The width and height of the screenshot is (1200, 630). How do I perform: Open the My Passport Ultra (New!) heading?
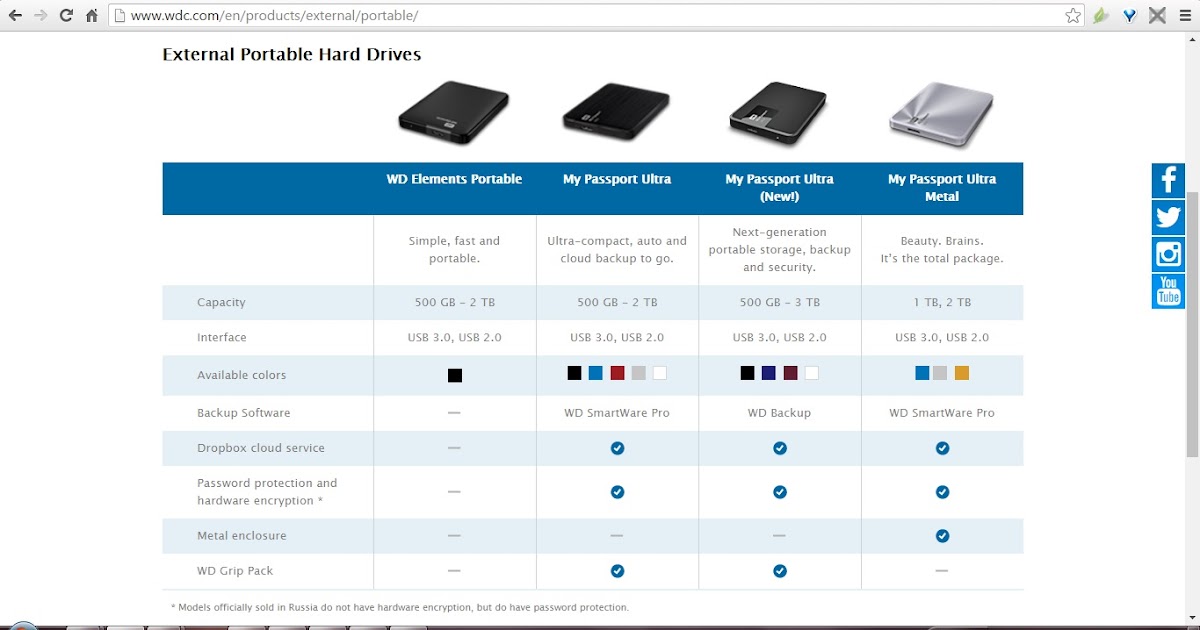(x=779, y=188)
